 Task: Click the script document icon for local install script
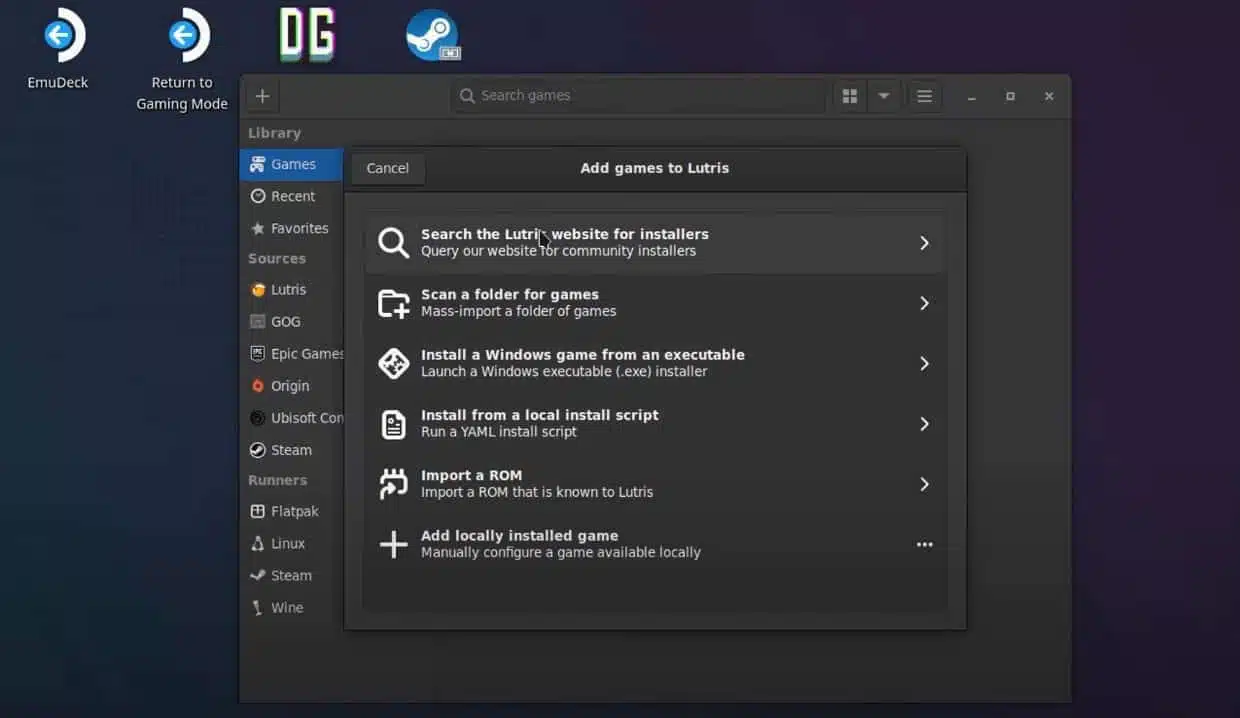[394, 424]
